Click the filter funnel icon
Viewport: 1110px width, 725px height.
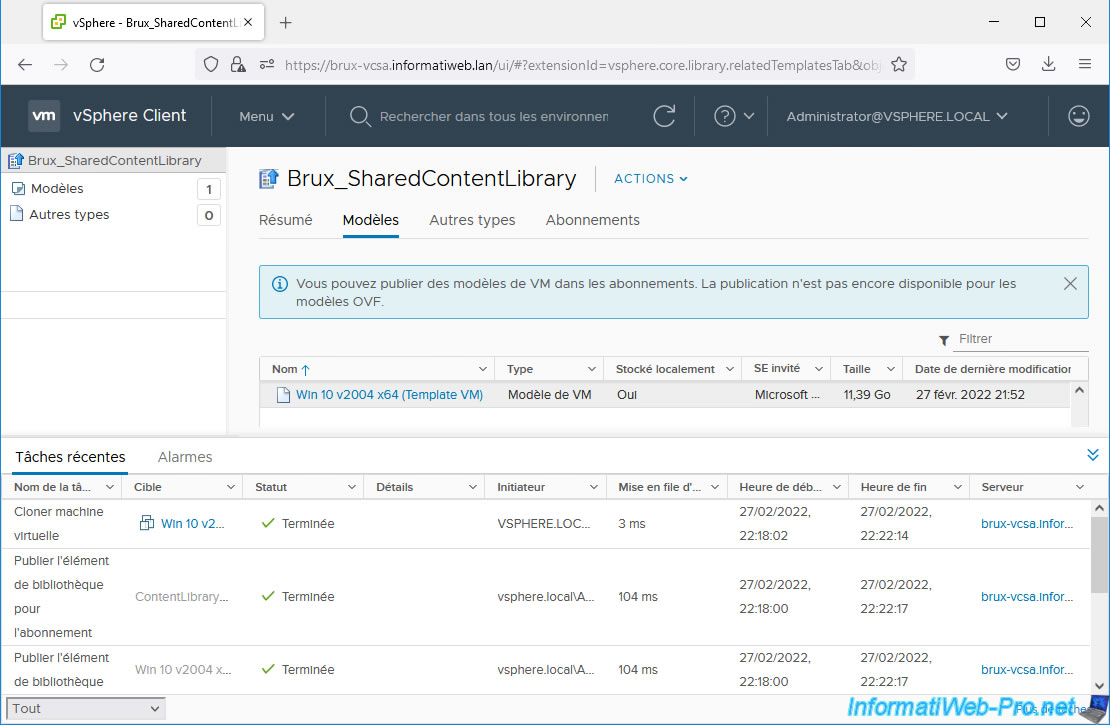[x=944, y=341]
